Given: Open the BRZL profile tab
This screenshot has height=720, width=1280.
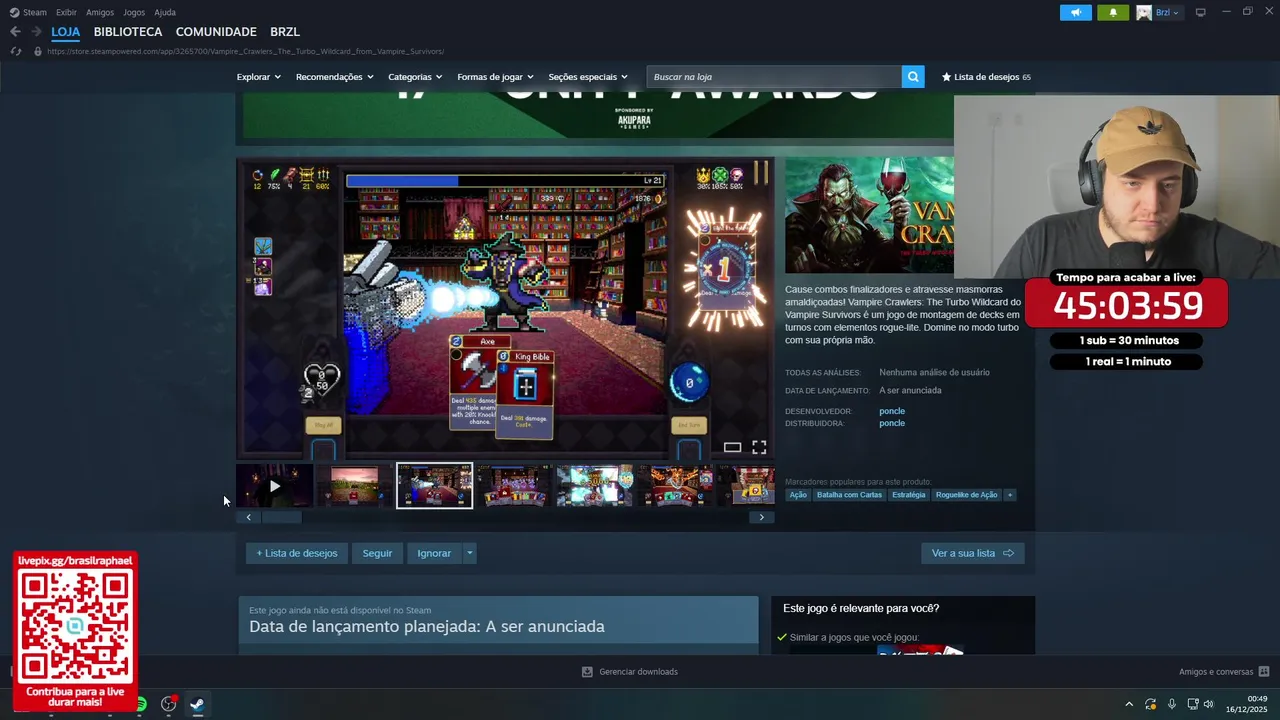Looking at the screenshot, I should tap(285, 32).
